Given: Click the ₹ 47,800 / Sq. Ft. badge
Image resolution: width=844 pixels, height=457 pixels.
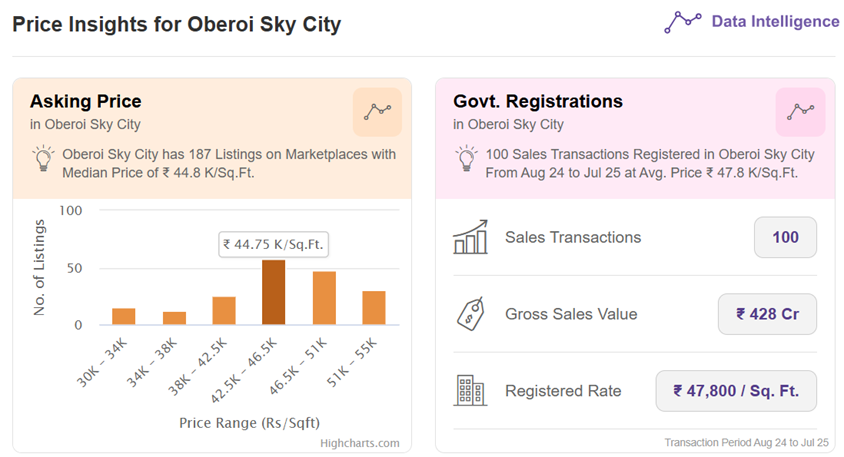Looking at the screenshot, I should point(736,391).
